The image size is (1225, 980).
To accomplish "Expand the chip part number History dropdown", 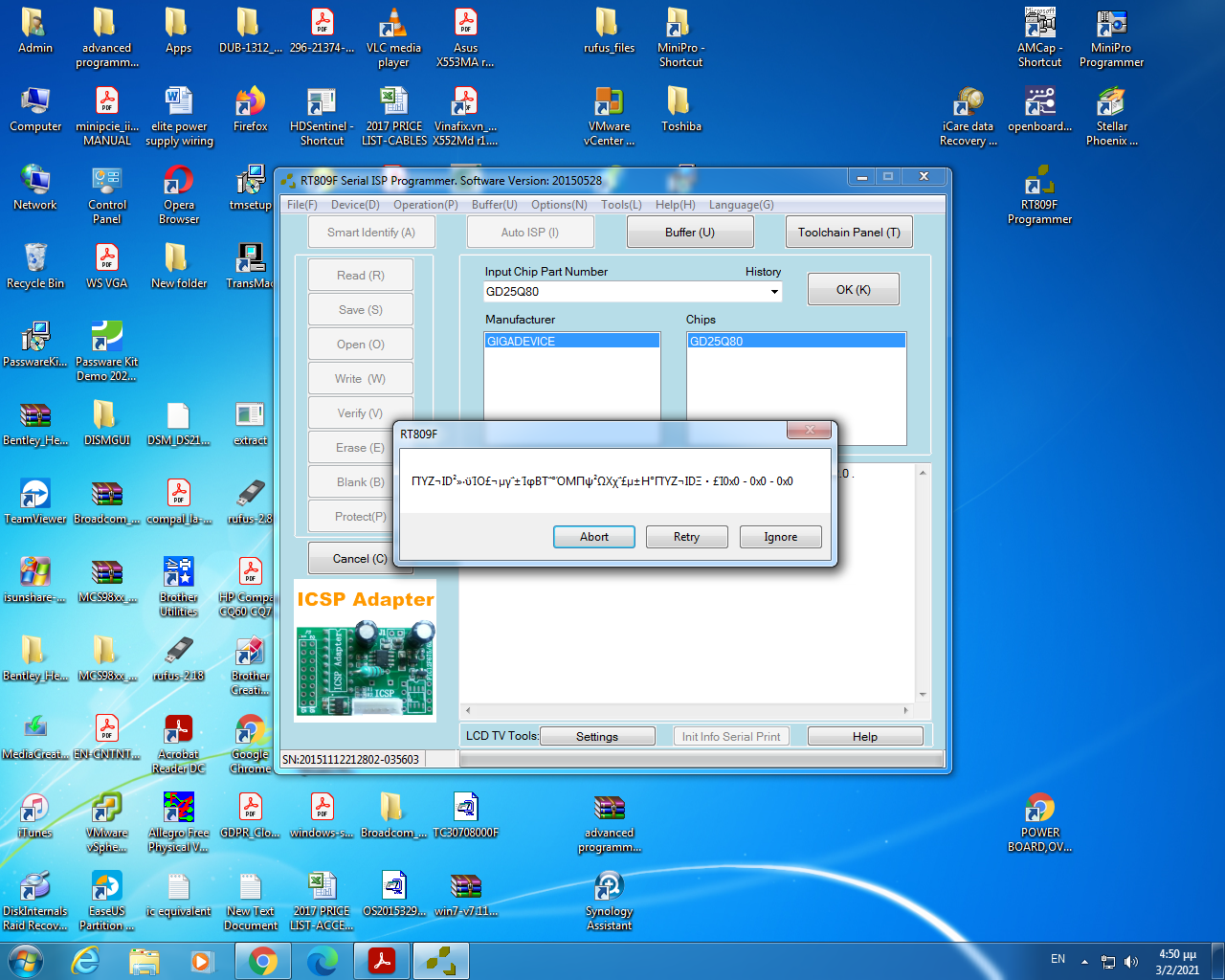I will (x=774, y=292).
